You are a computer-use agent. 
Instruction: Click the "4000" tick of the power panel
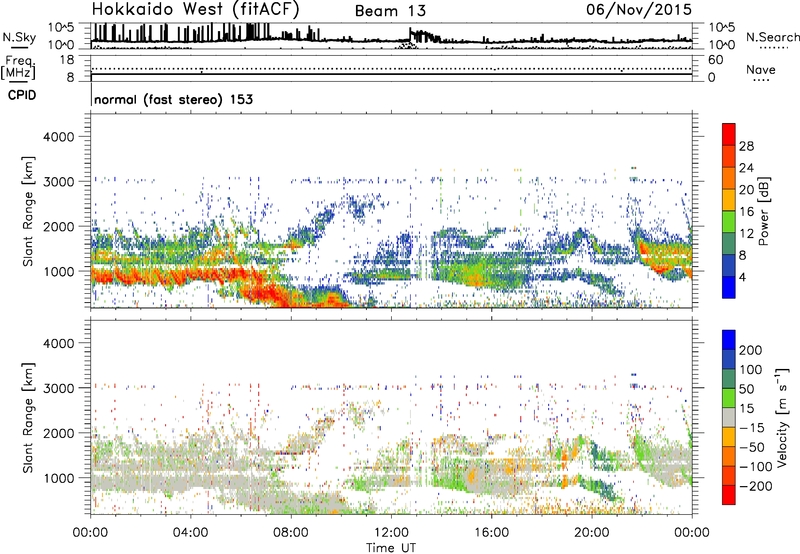pyautogui.click(x=58, y=137)
